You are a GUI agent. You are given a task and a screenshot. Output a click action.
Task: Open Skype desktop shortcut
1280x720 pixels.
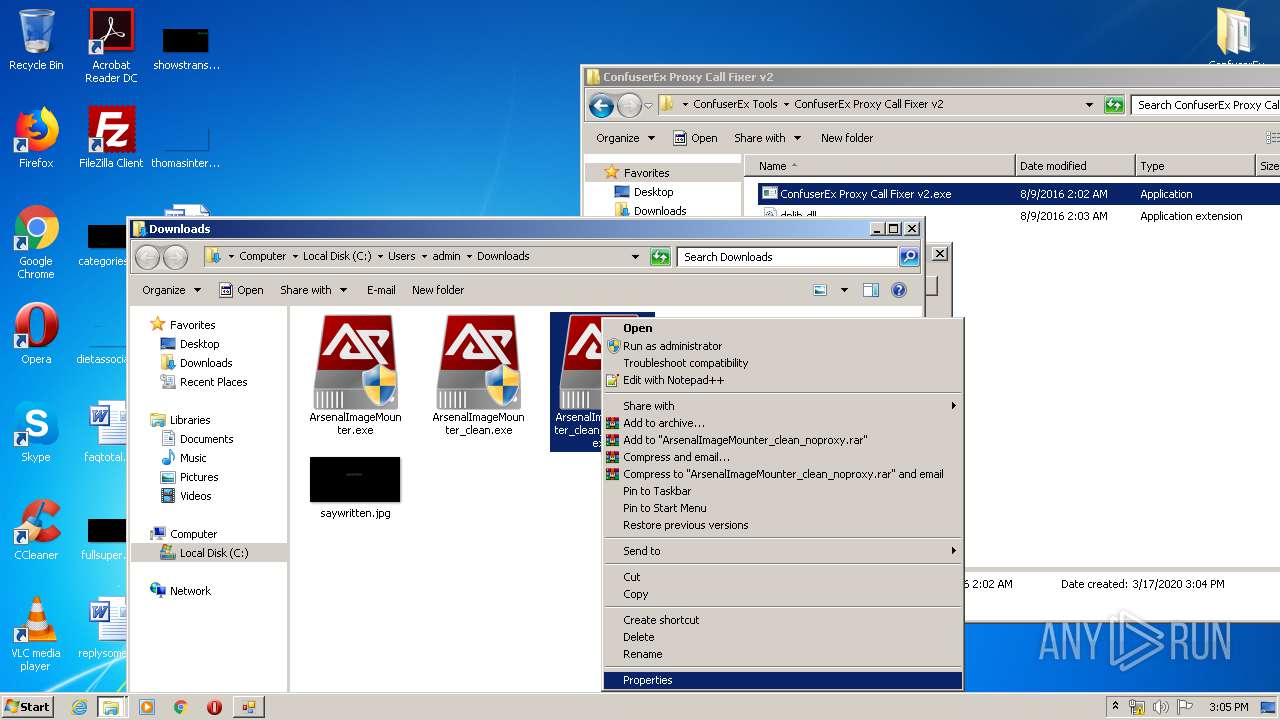pyautogui.click(x=36, y=431)
